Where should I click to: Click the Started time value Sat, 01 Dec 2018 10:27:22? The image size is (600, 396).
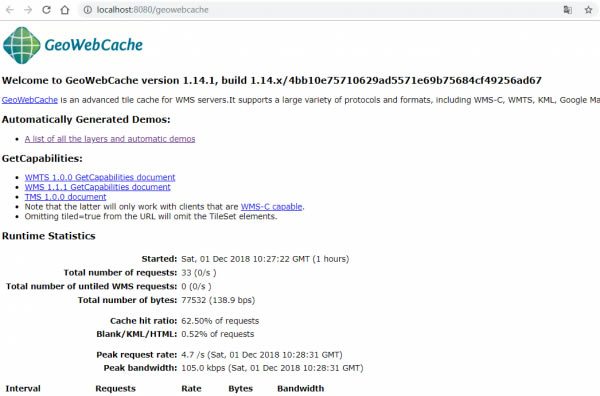point(265,259)
